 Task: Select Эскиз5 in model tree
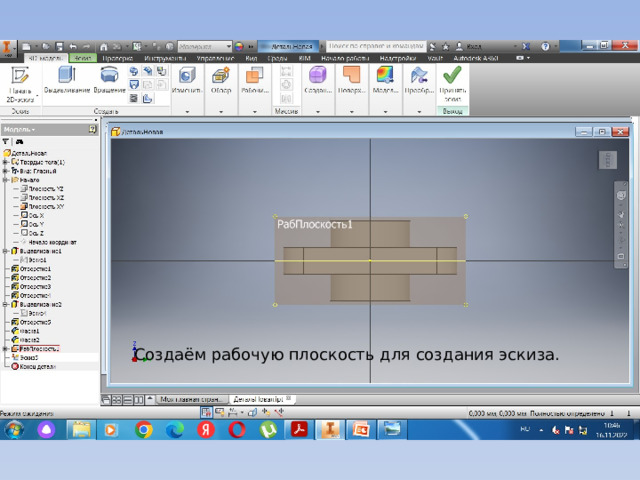25,358
